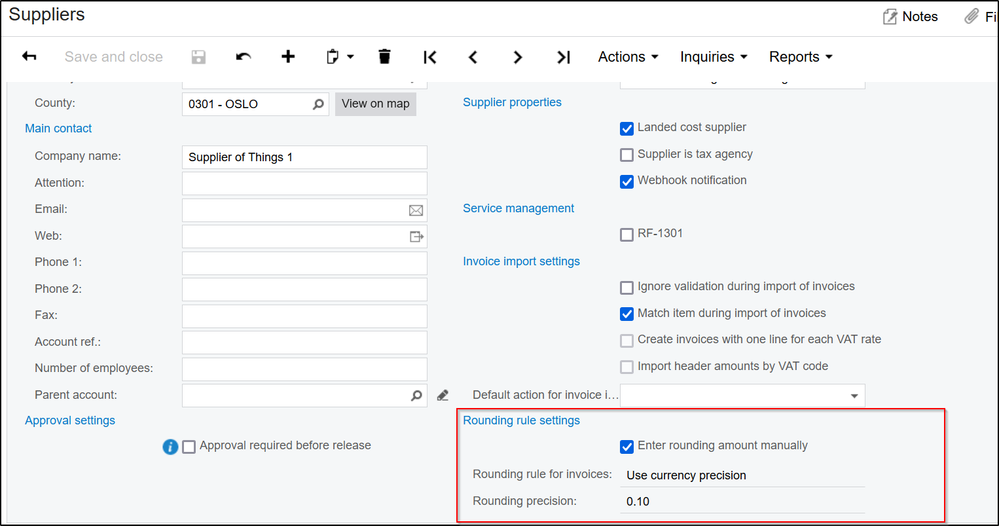Open the Reports menu

[x=800, y=57]
